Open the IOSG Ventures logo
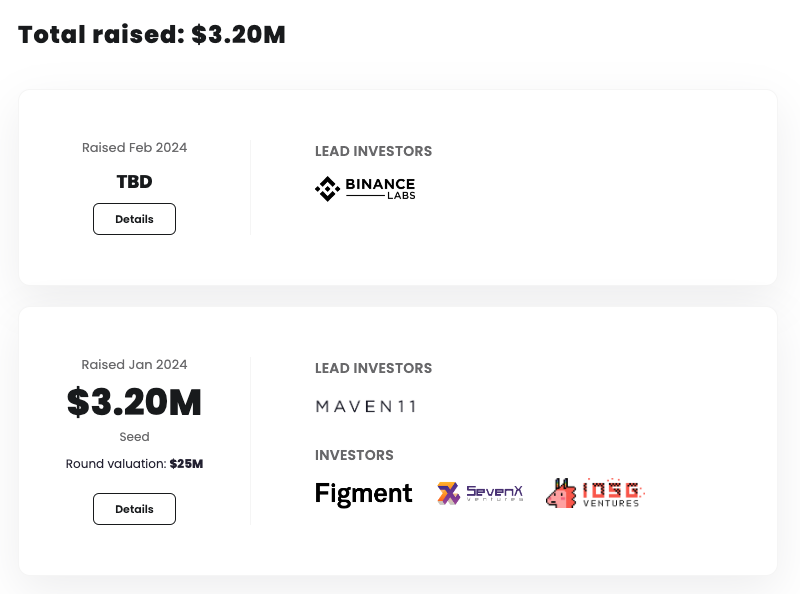This screenshot has height=594, width=800. click(595, 493)
